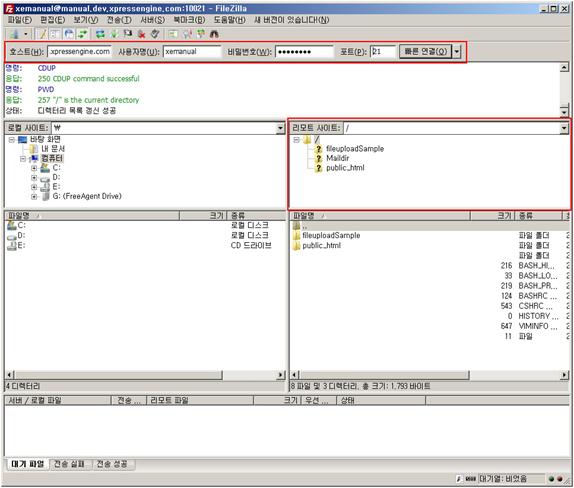This screenshot has height=488, width=574.
Task: Select fileuploadSample folder in remote file list
Action: (x=430, y=235)
